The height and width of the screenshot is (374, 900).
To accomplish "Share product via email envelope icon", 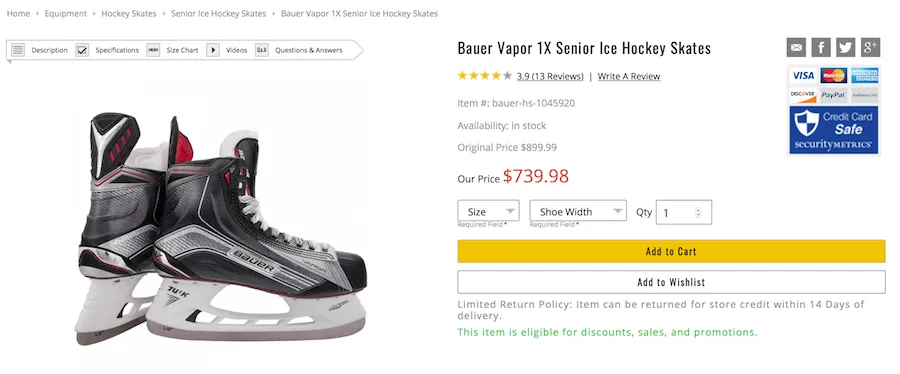I will [796, 48].
